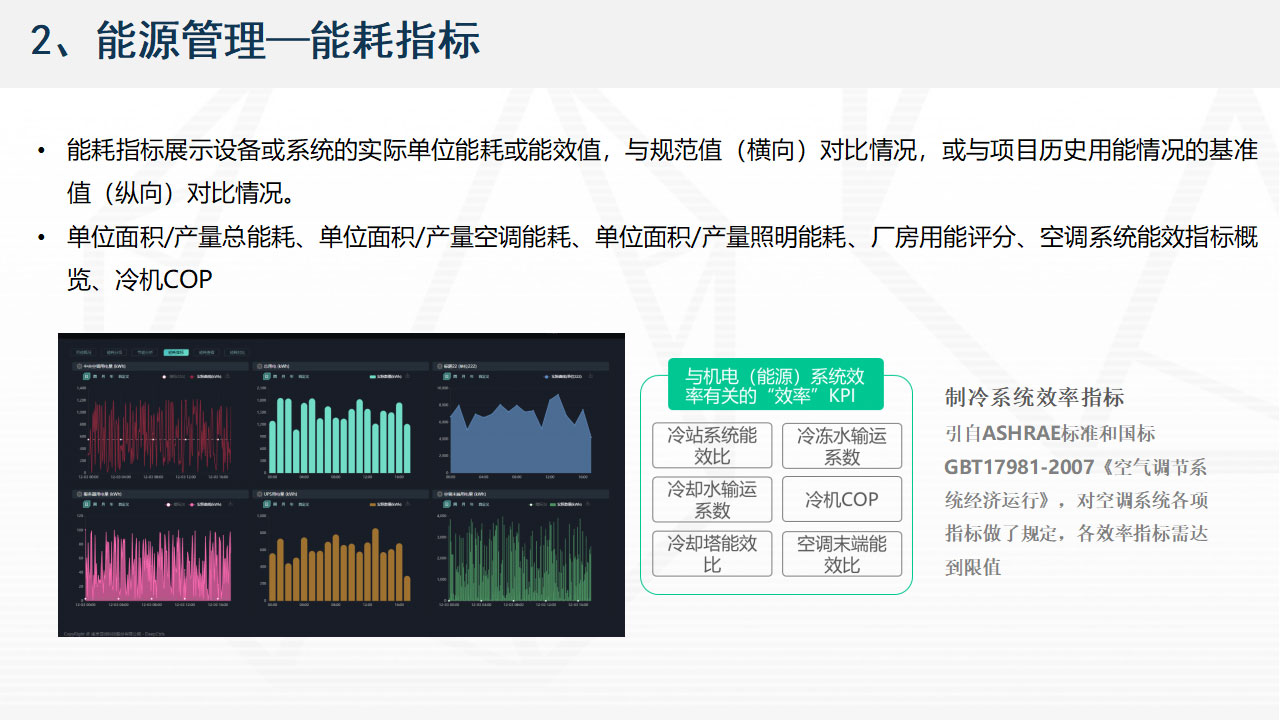Select 日 period toggle on teal bar chart
Viewport: 1280px width, 720px height.
pyautogui.click(x=265, y=377)
